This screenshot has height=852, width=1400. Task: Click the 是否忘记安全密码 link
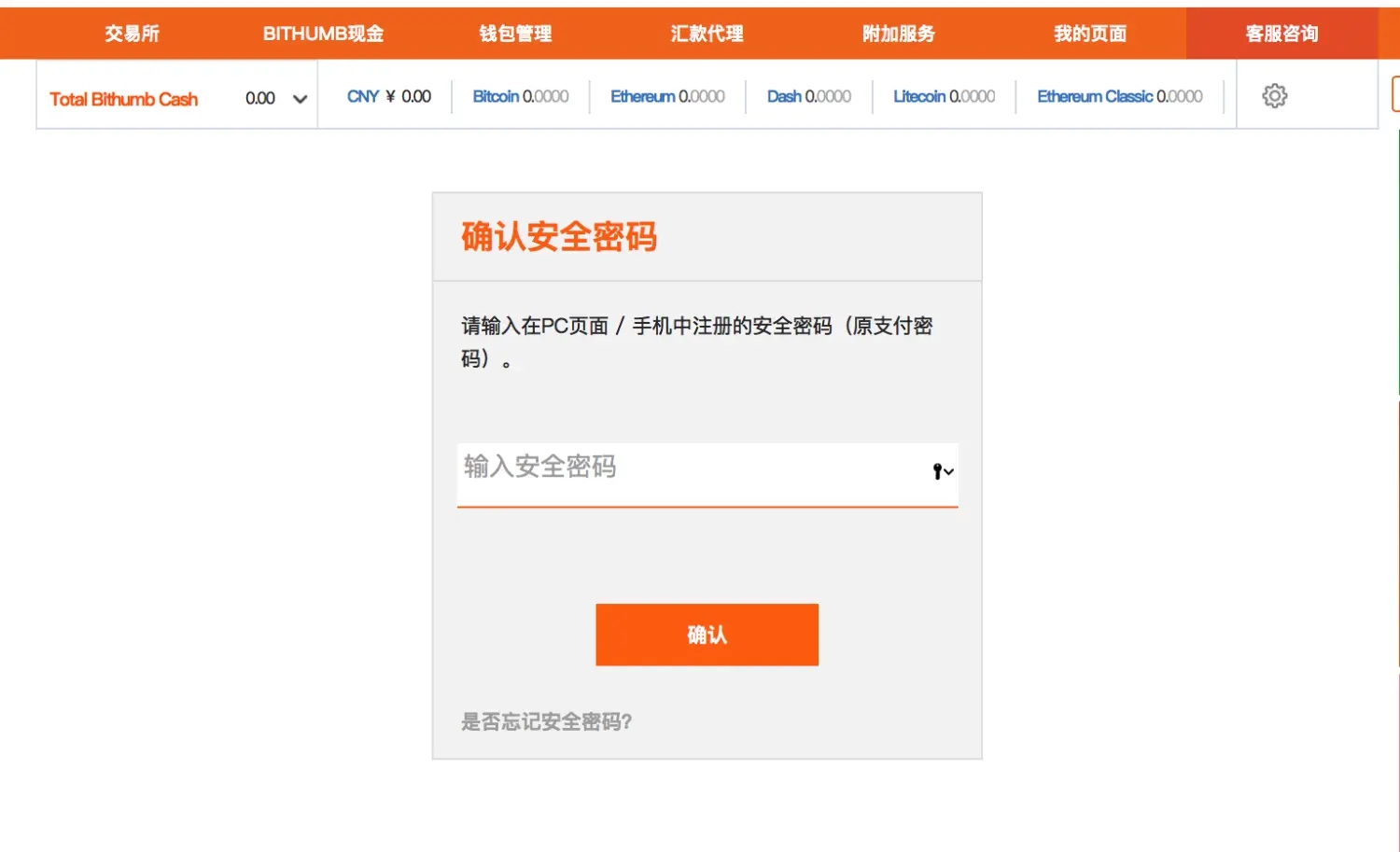(x=545, y=721)
